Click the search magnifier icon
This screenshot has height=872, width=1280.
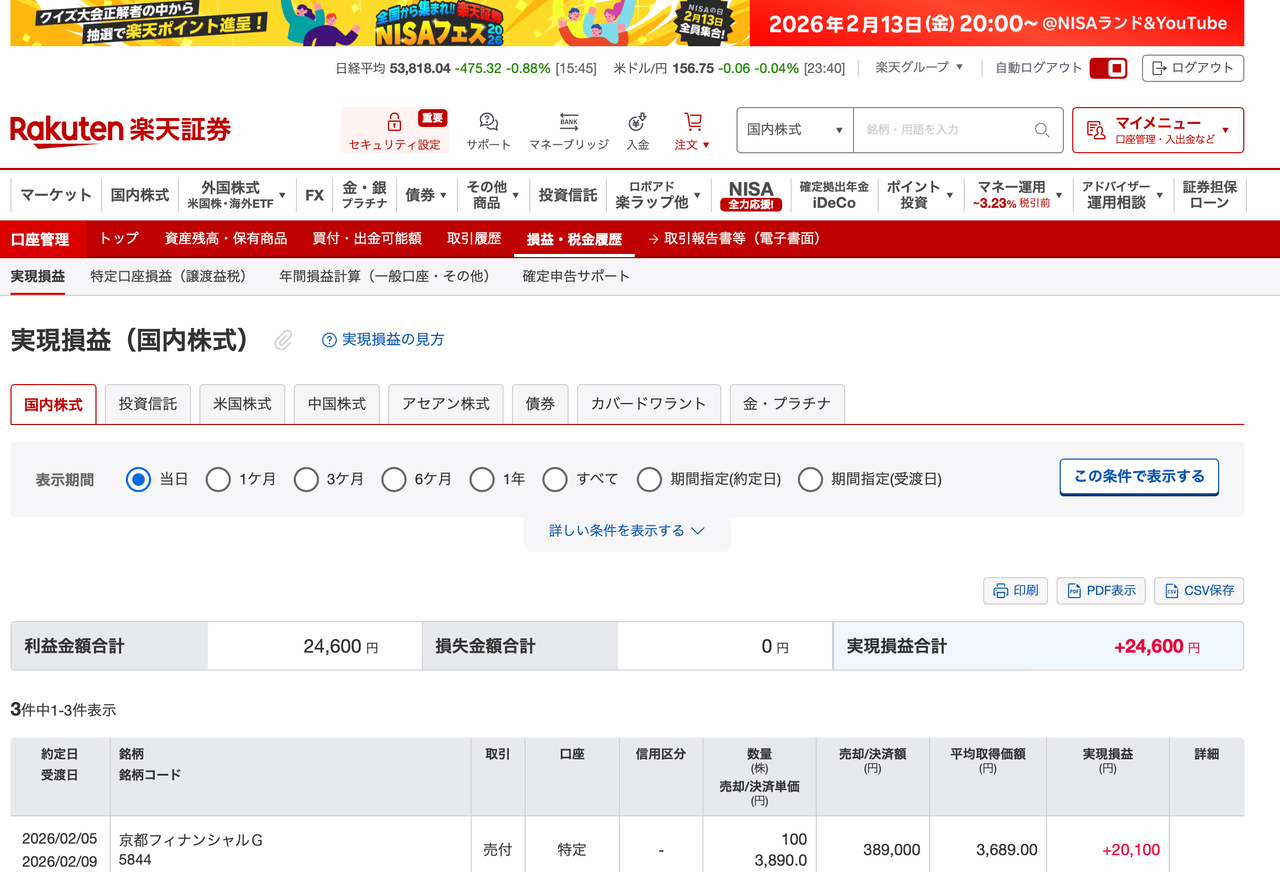1042,130
